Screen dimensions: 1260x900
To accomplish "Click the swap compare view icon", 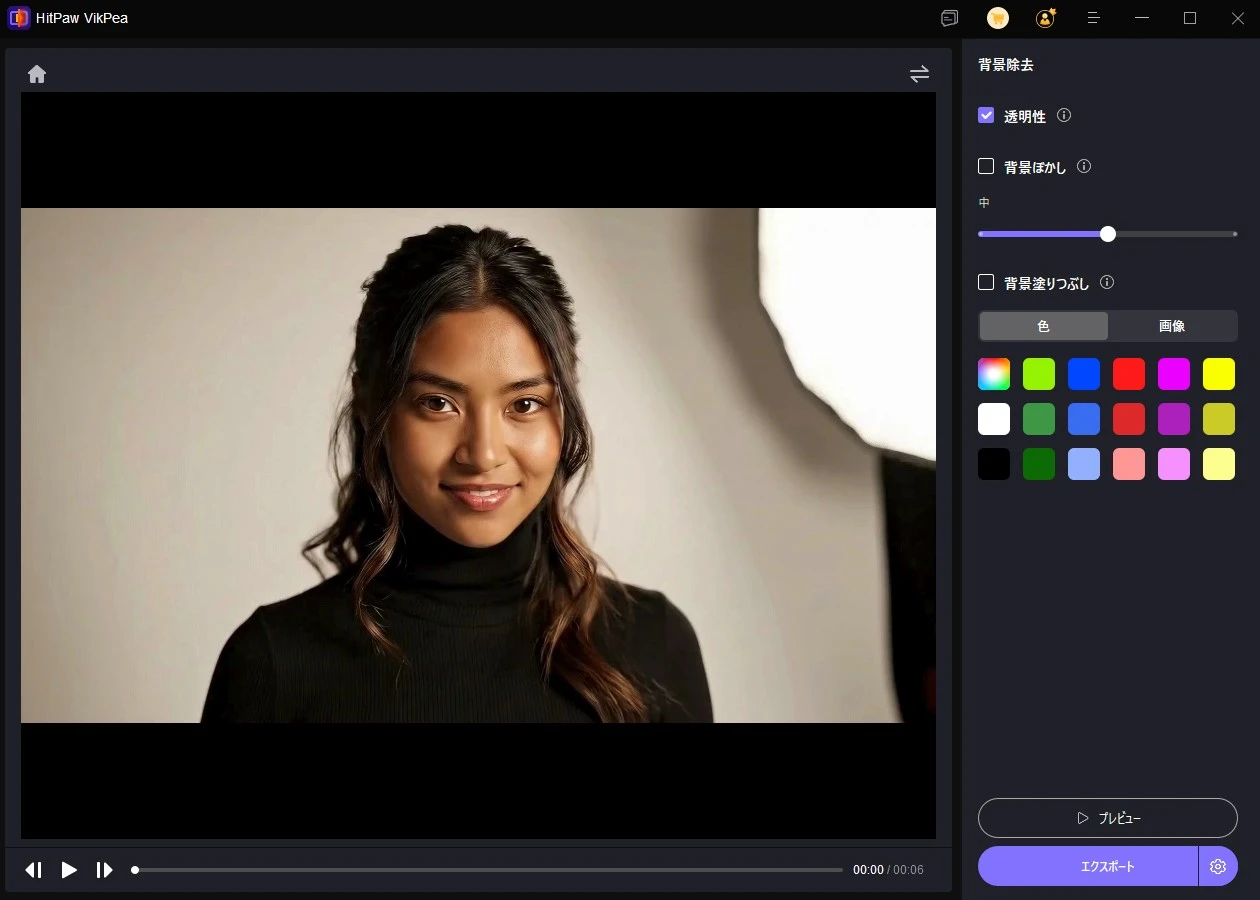I will 919,74.
